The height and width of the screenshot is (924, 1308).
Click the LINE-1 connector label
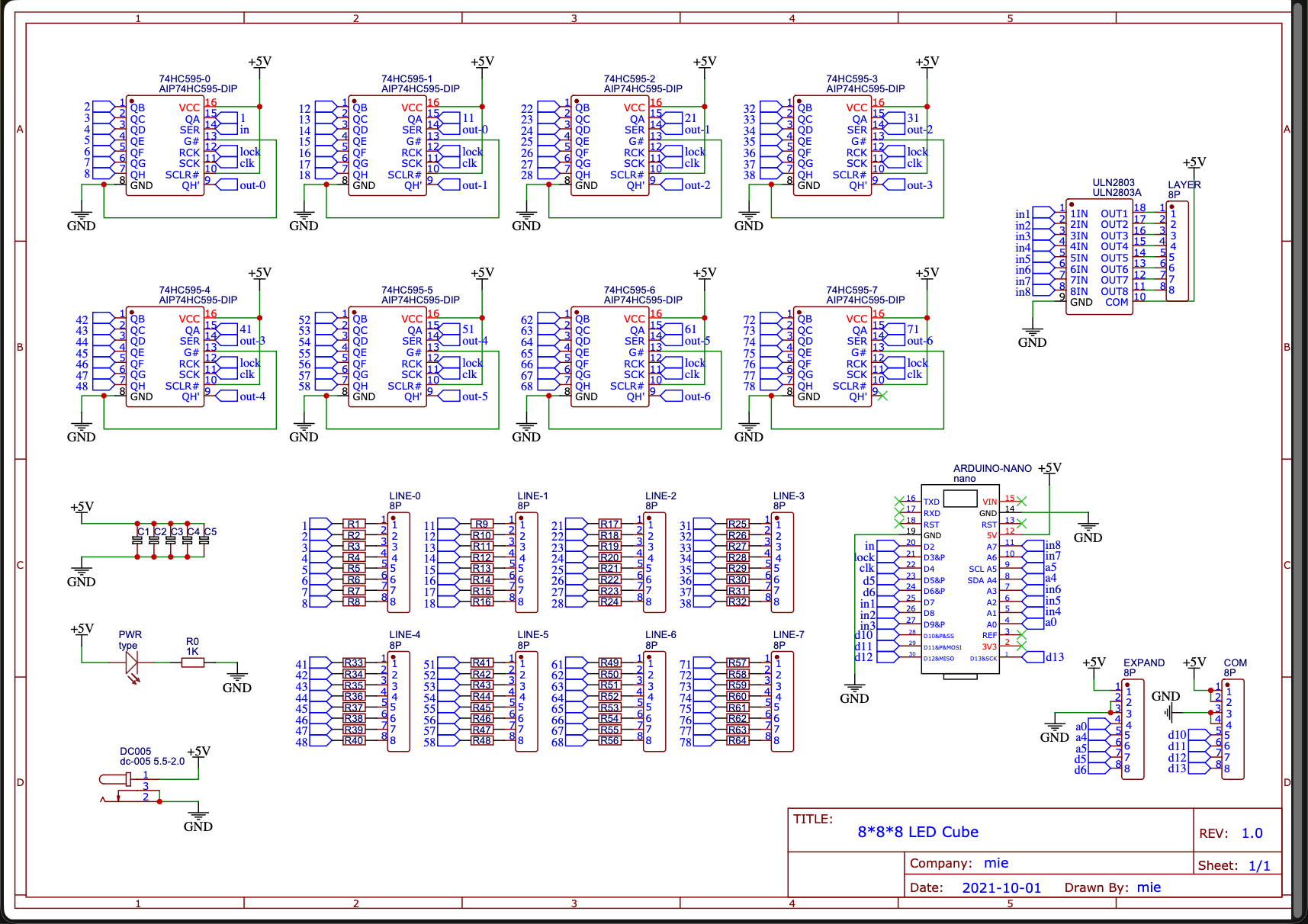(533, 496)
